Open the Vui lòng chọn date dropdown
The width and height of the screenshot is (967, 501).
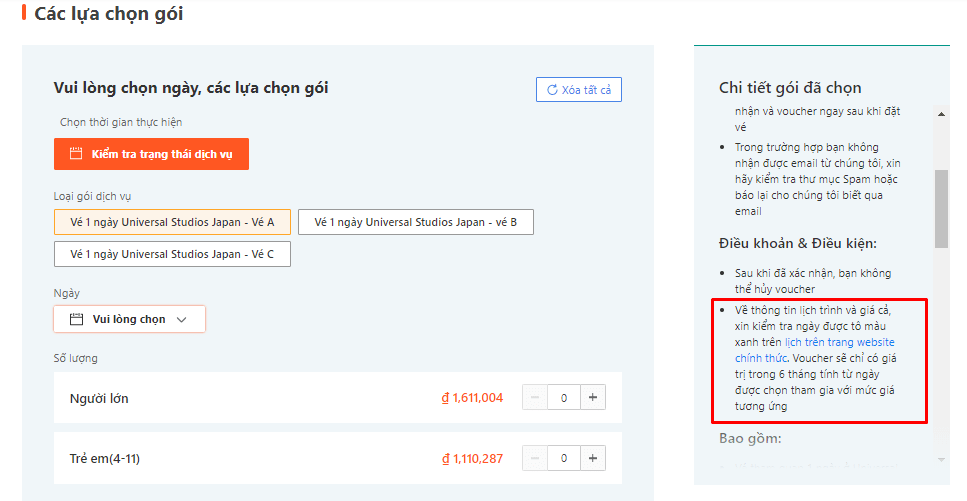click(129, 319)
